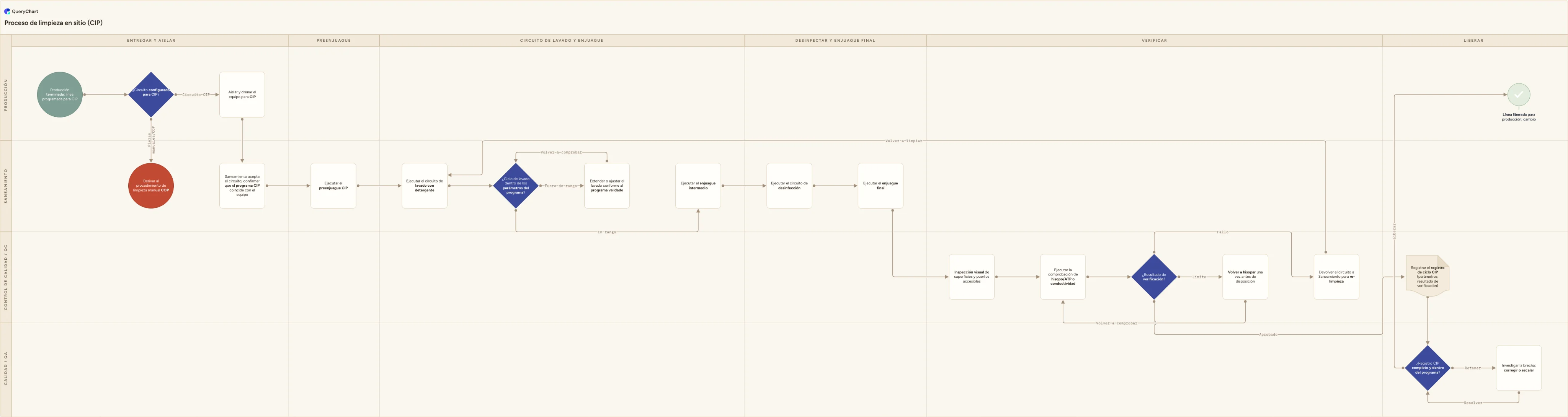Click the 'Ejecutar el circuito de desinfección' step
The image size is (1568, 417).
789,186
